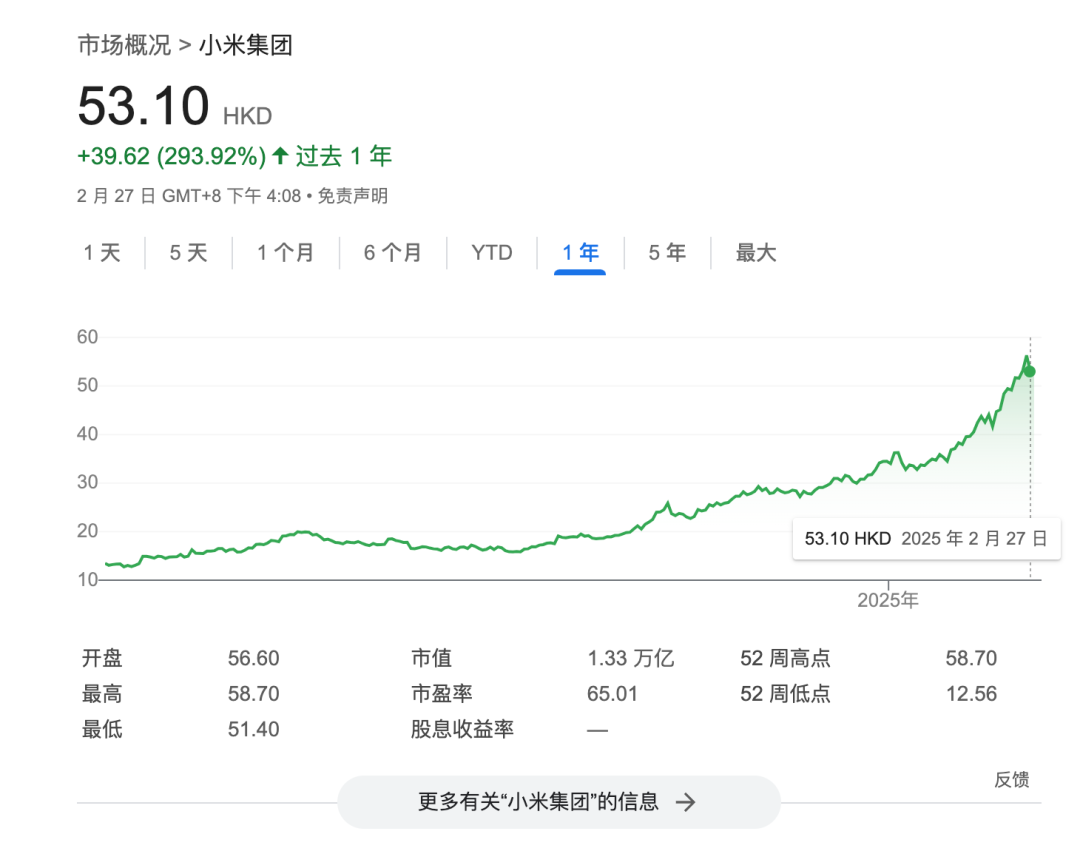Open the 市场概况 breadcrumb link
This screenshot has height=854, width=1080.
click(x=124, y=45)
